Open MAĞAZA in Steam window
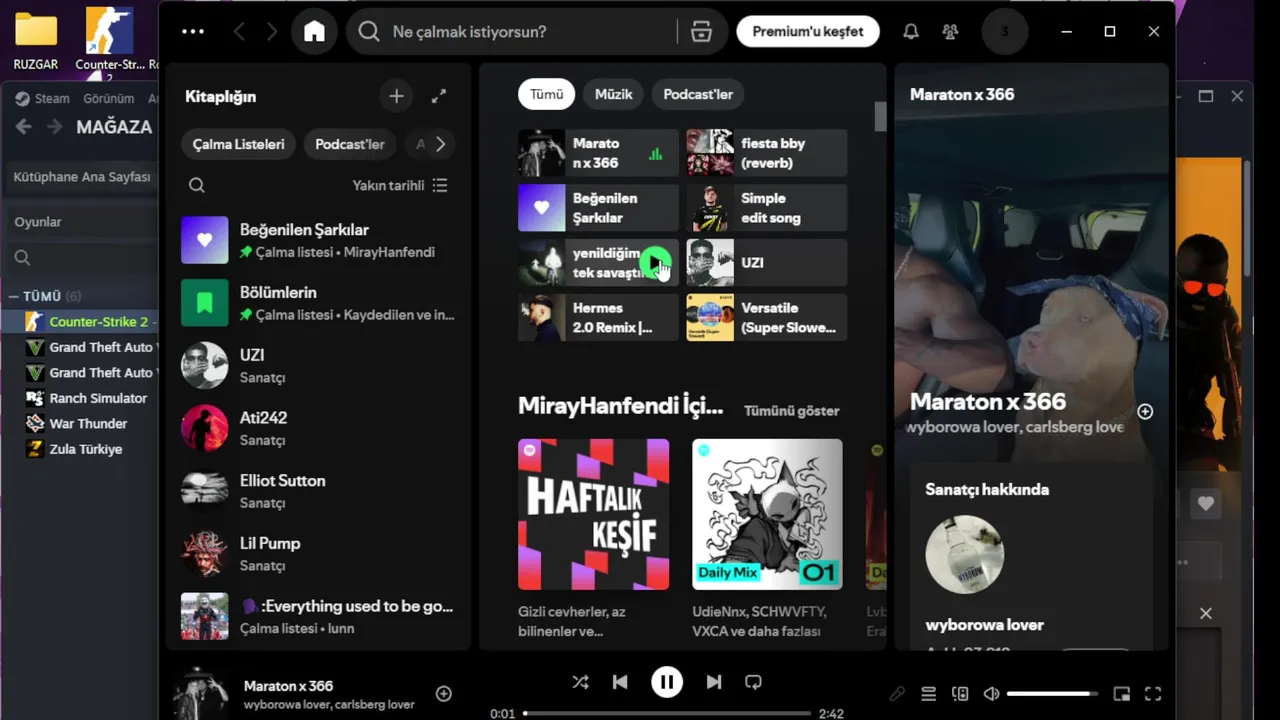 click(x=114, y=127)
